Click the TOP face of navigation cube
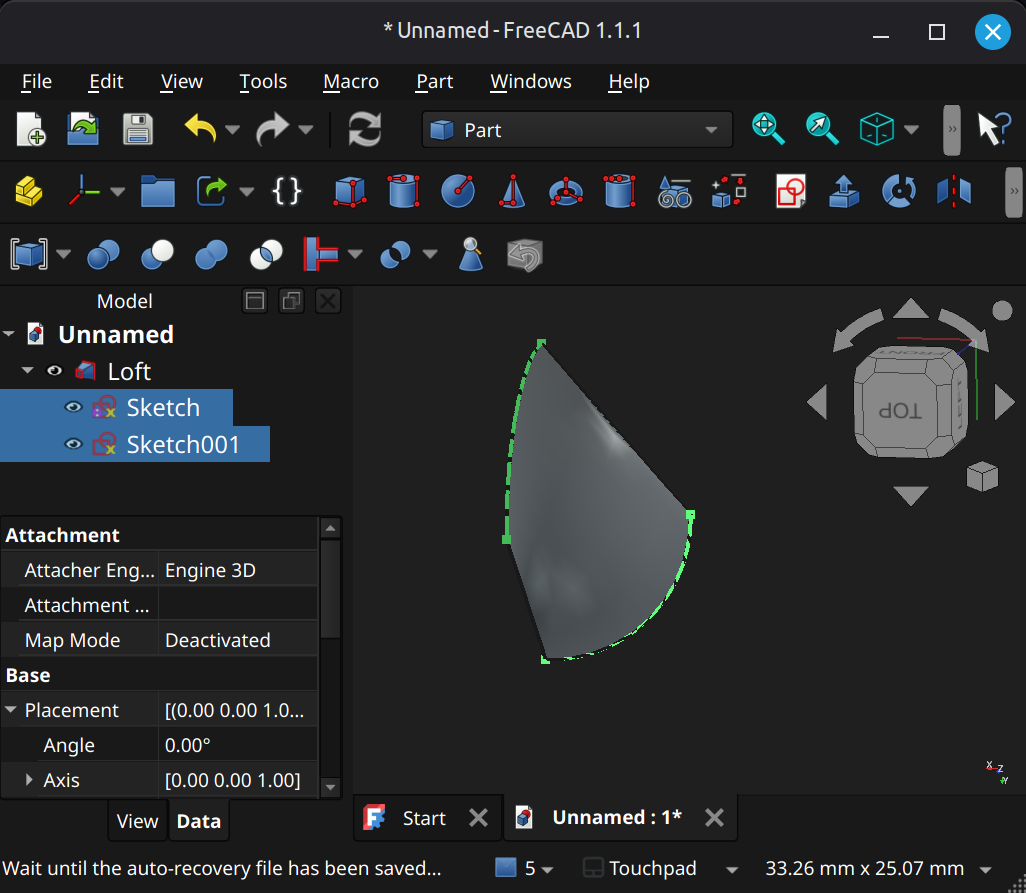The width and height of the screenshot is (1026, 893). pyautogui.click(x=900, y=411)
